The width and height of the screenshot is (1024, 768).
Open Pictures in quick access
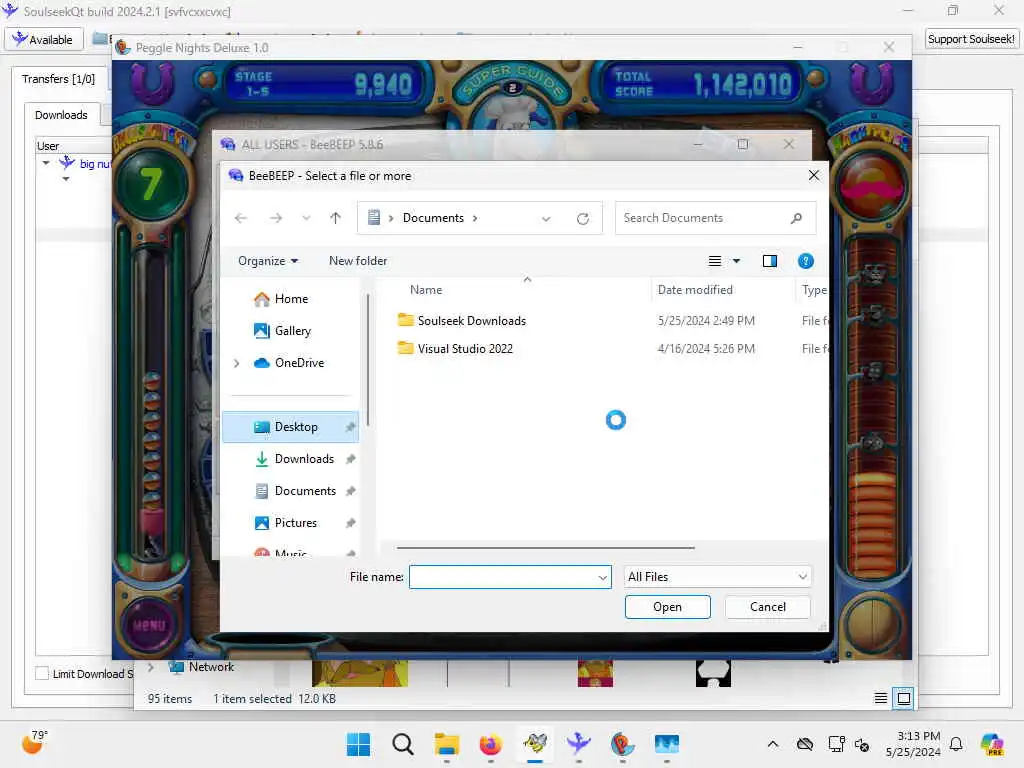click(x=295, y=523)
